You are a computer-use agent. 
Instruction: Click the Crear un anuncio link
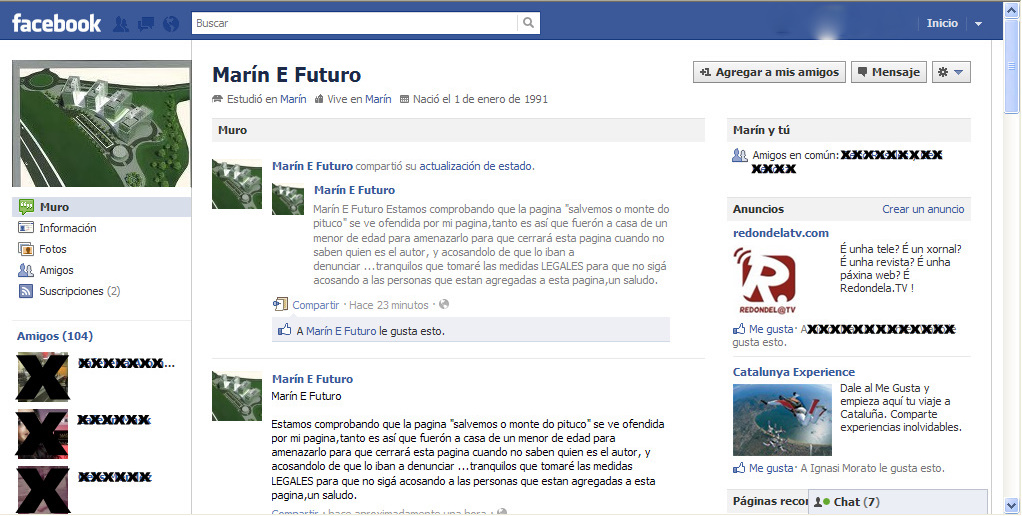[x=922, y=209]
